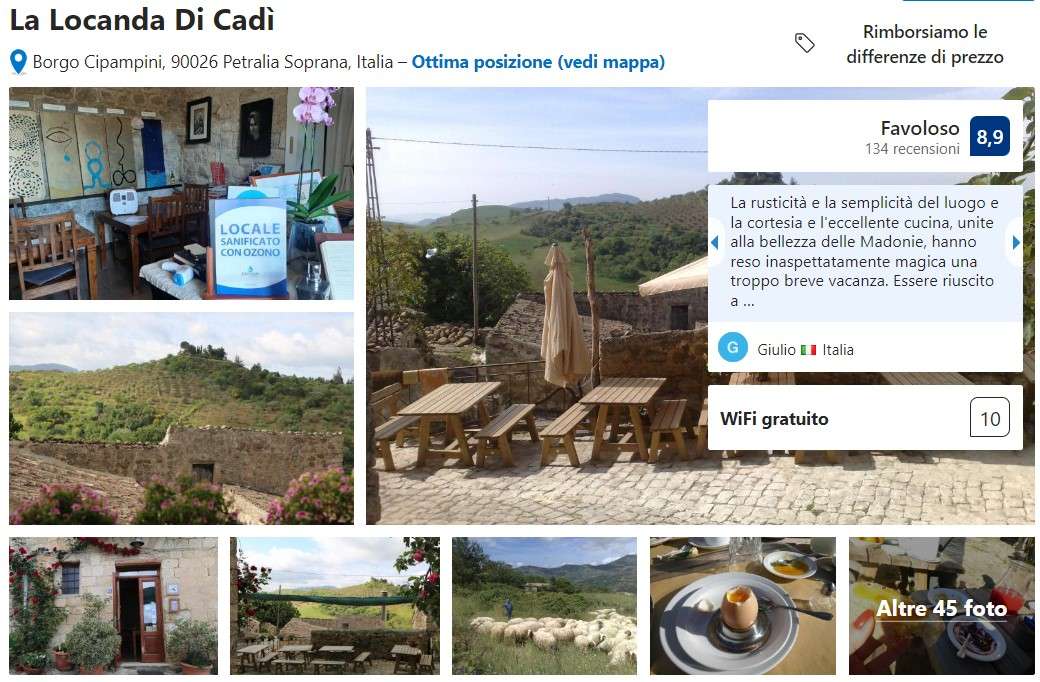The height and width of the screenshot is (682, 1040).
Task: Open the 134 recensioni reviews
Action: click(912, 149)
